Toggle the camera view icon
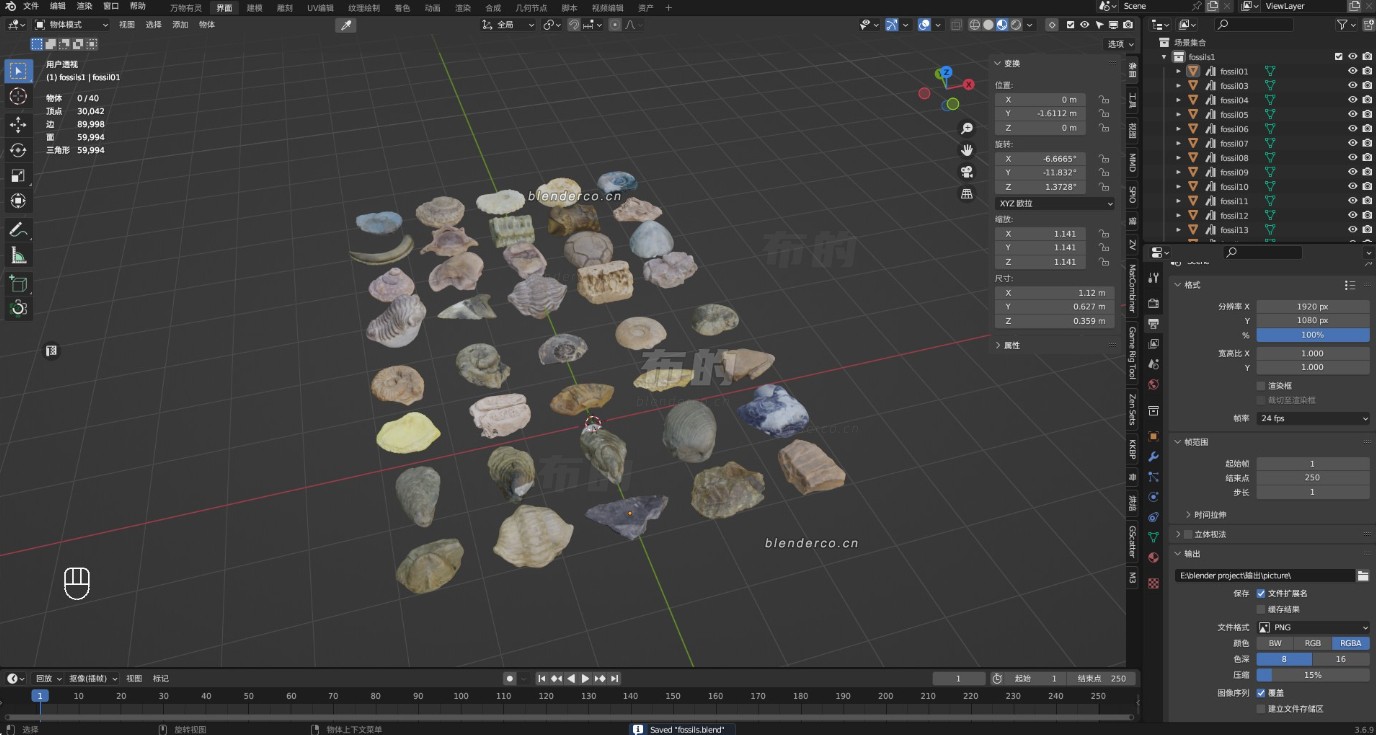This screenshot has width=1376, height=735. [x=967, y=172]
